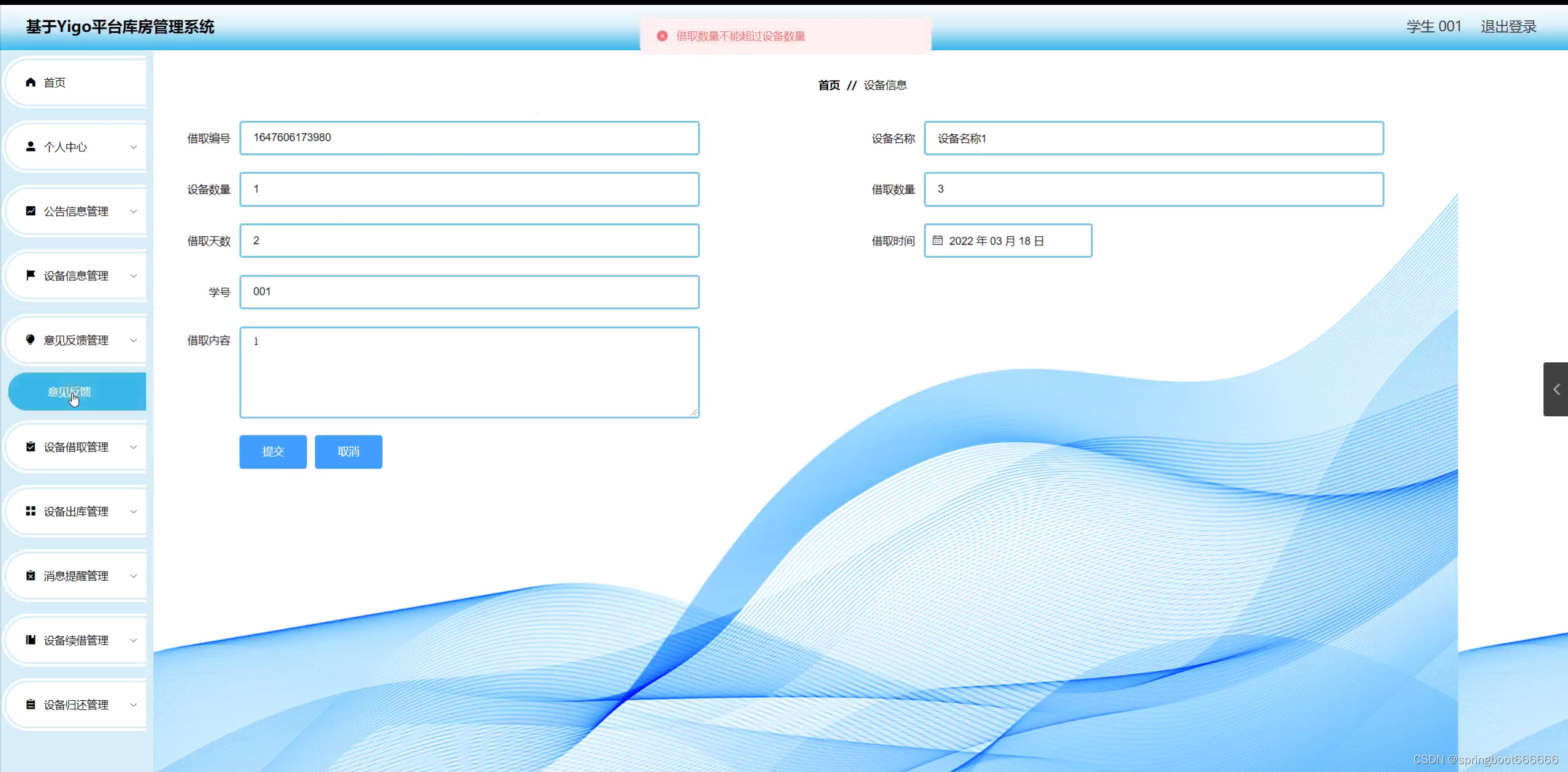
Task: Click 退出登录 to log out
Action: [1508, 26]
